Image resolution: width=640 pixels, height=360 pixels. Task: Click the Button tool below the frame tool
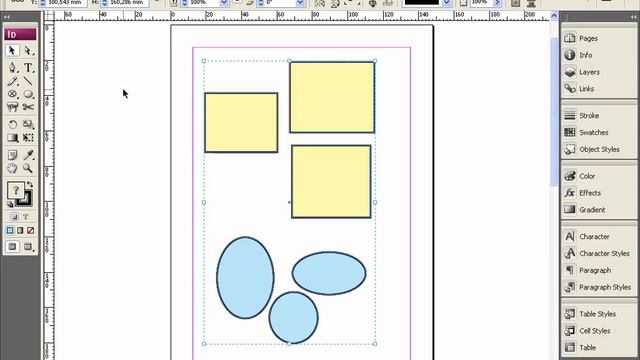tap(12, 107)
